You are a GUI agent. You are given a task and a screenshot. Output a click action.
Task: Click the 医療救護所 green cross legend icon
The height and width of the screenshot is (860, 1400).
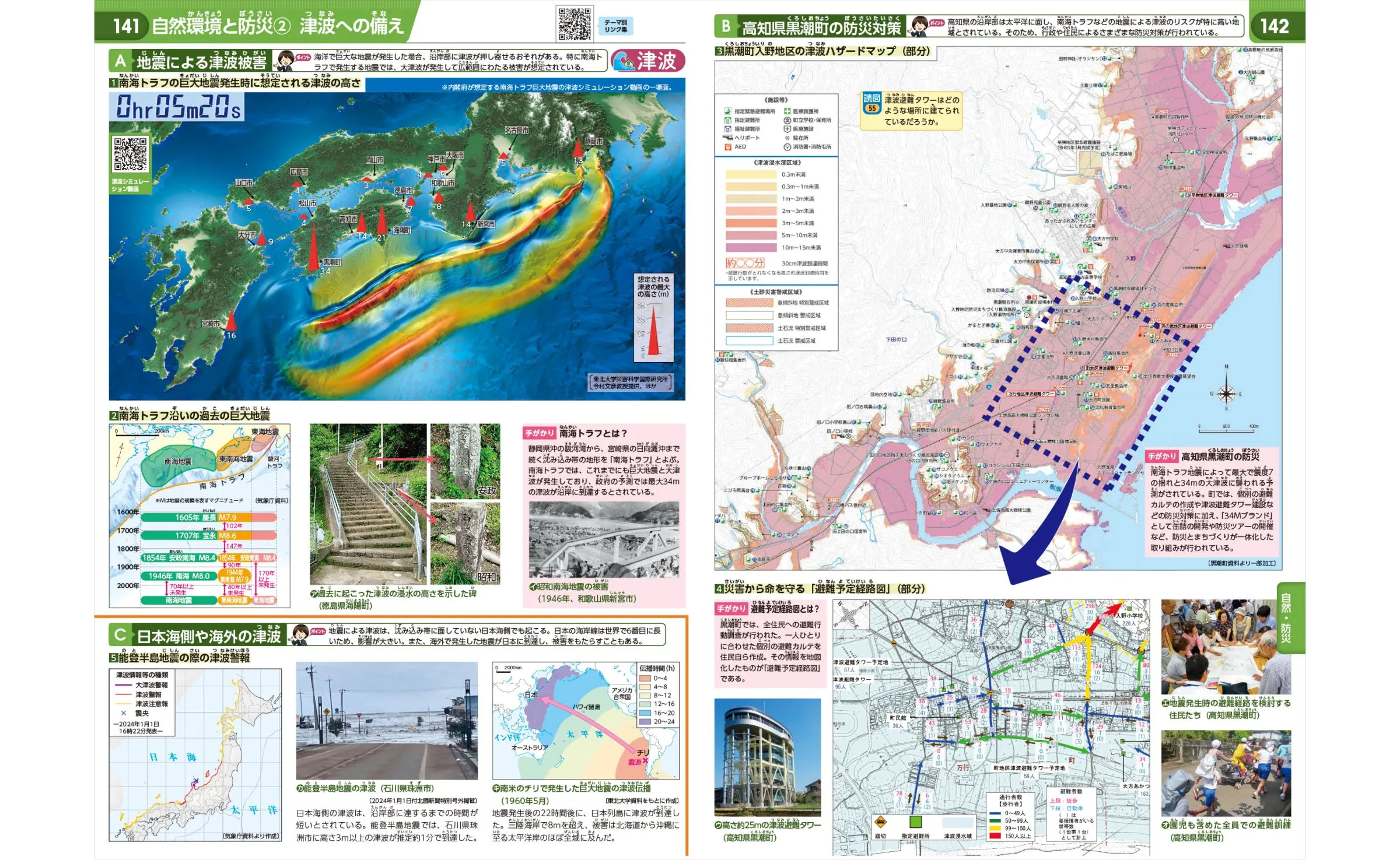pos(787,111)
